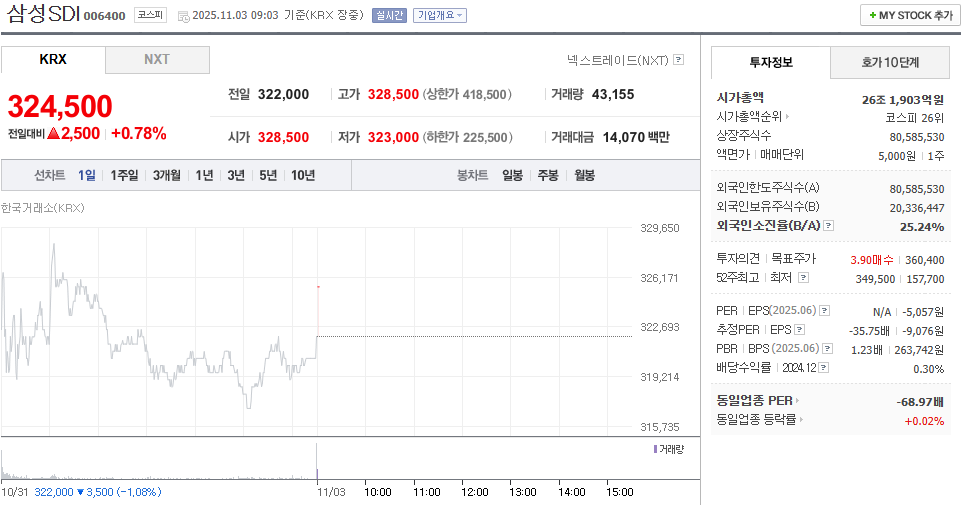Open the PBR BPS(2025.06) help icon
Screen dimensions: 965x505
coord(827,348)
